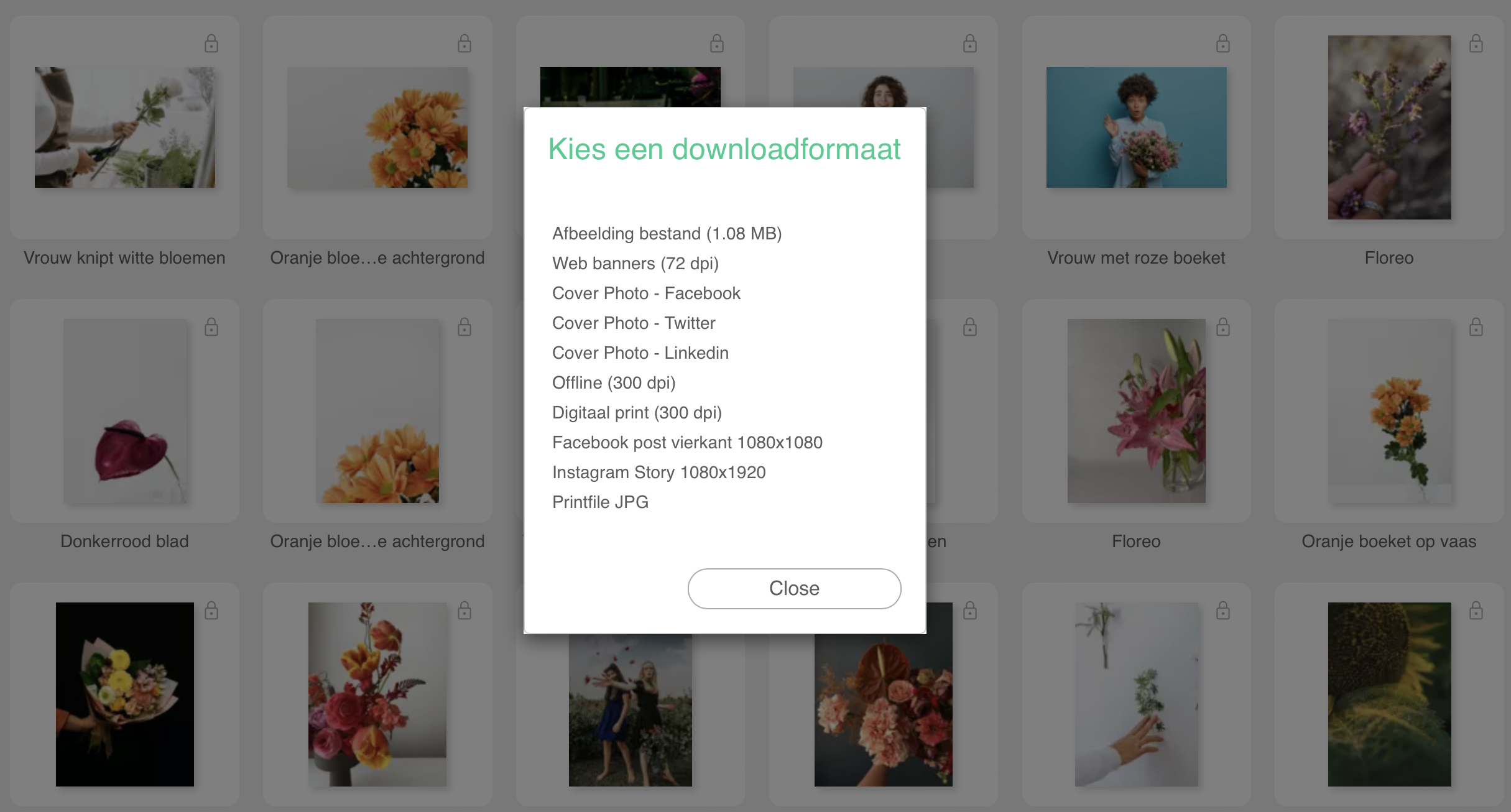Open two women in field thumbnail
1511x812 pixels.
tap(631, 711)
